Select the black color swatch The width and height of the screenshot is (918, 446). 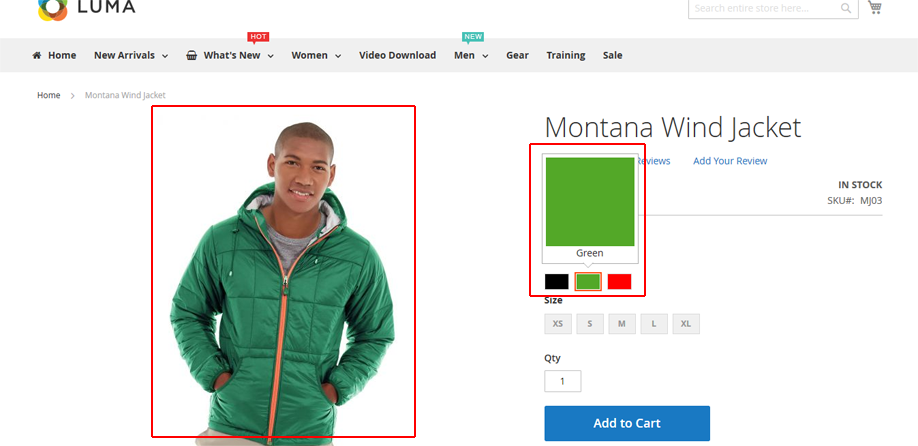tap(557, 282)
